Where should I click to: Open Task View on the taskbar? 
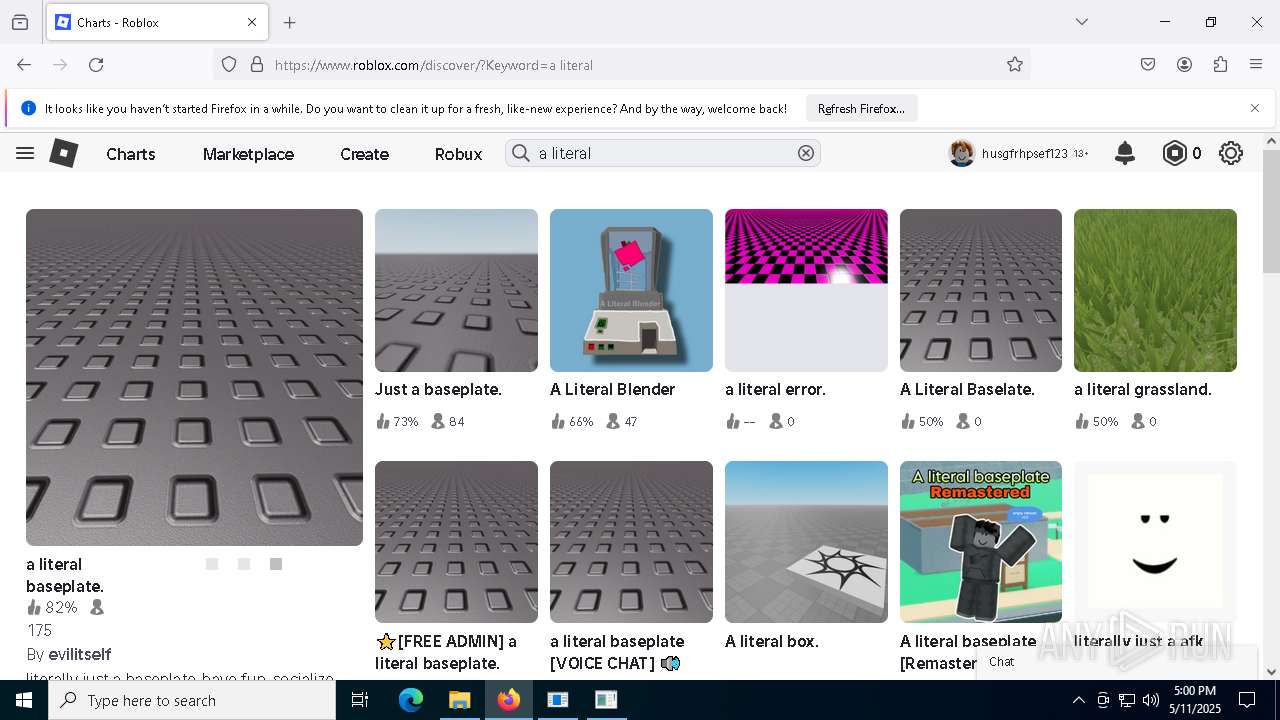click(x=360, y=700)
